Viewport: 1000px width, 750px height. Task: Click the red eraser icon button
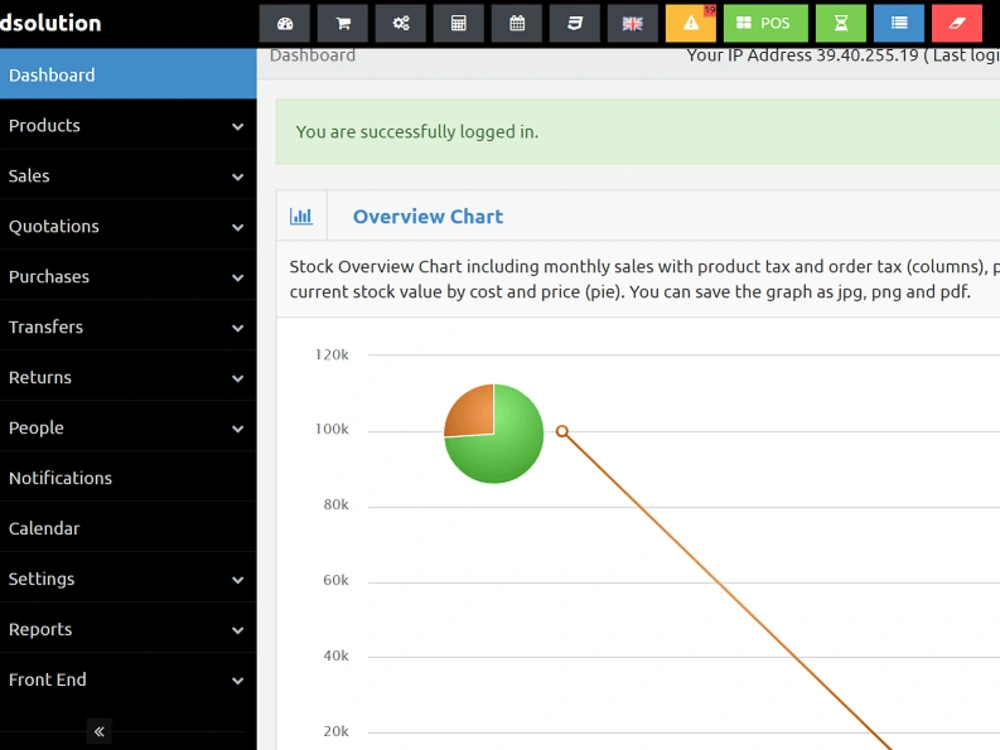pos(957,24)
